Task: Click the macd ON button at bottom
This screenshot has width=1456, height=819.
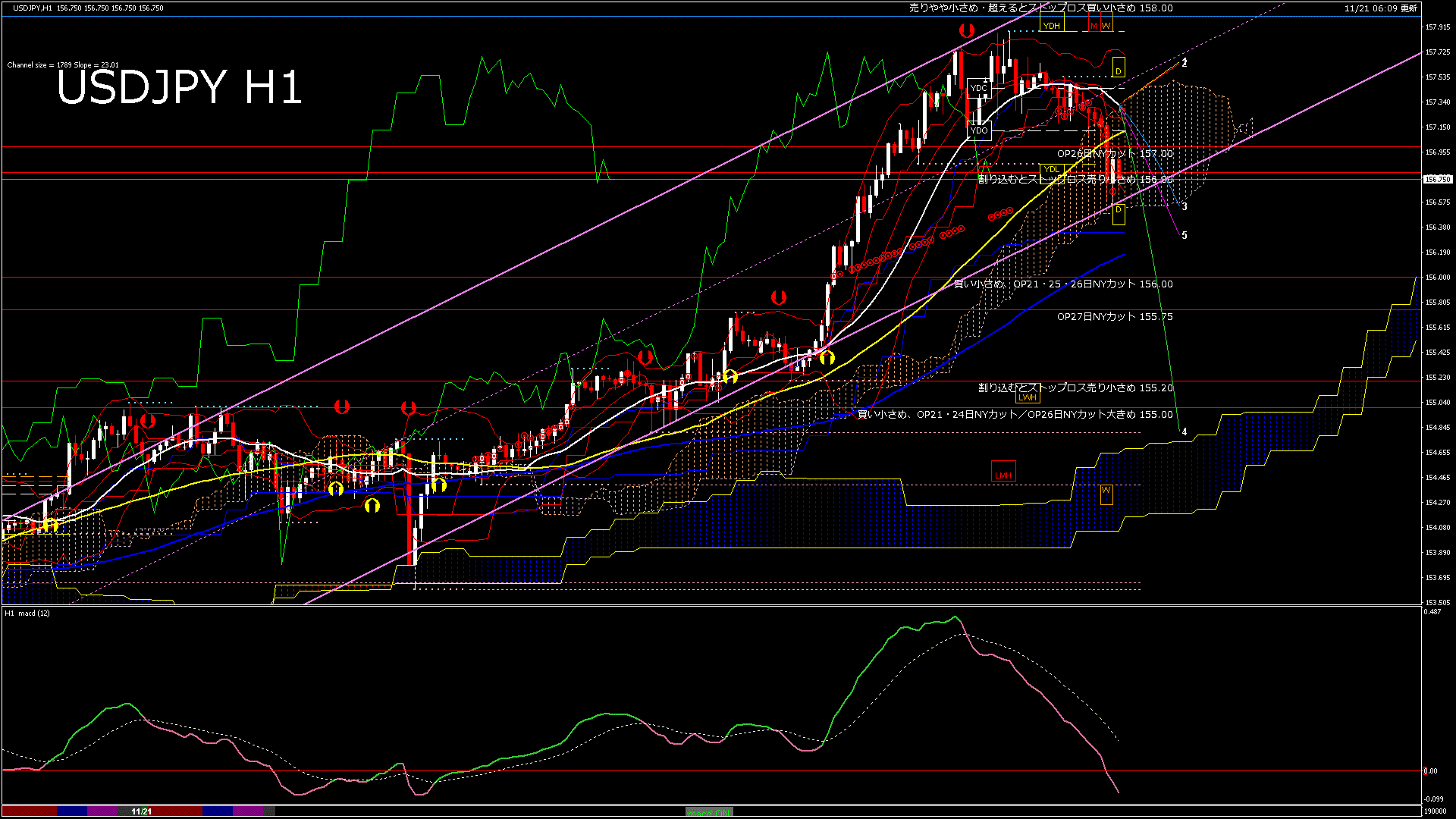Action: tap(709, 812)
